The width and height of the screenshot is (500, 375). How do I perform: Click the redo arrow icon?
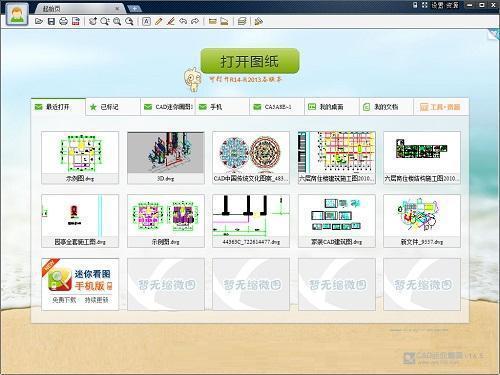click(195, 22)
